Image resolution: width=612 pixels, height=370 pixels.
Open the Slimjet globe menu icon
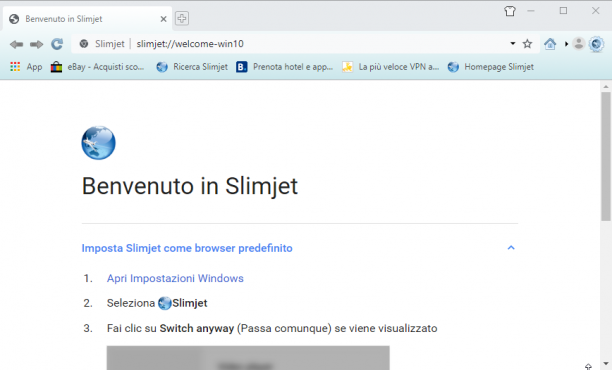[x=596, y=44]
